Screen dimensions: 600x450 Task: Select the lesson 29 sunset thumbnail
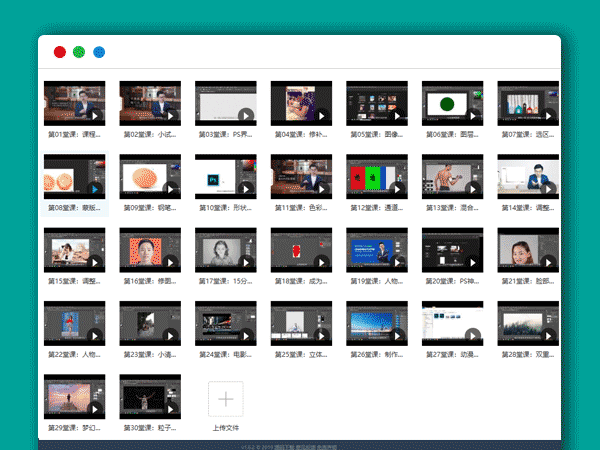pyautogui.click(x=75, y=399)
